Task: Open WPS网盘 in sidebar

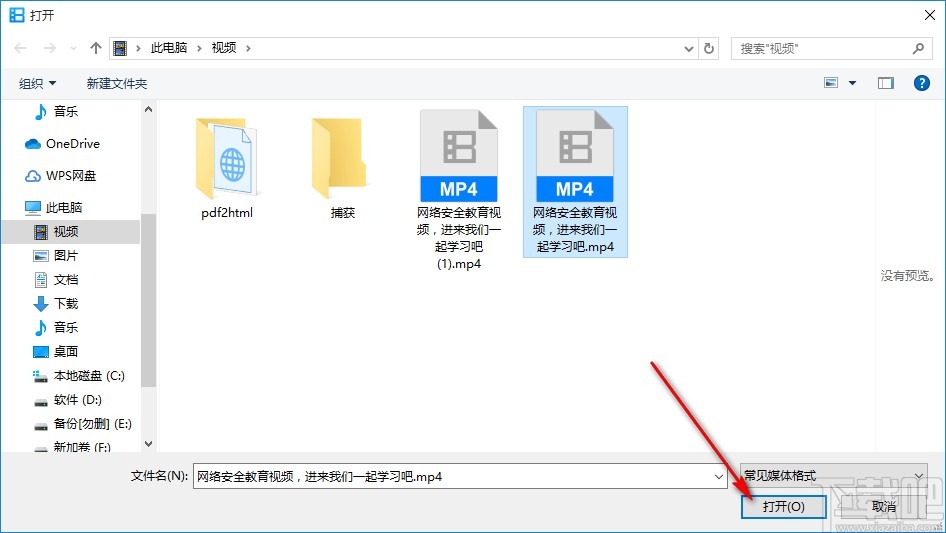Action: coord(60,176)
